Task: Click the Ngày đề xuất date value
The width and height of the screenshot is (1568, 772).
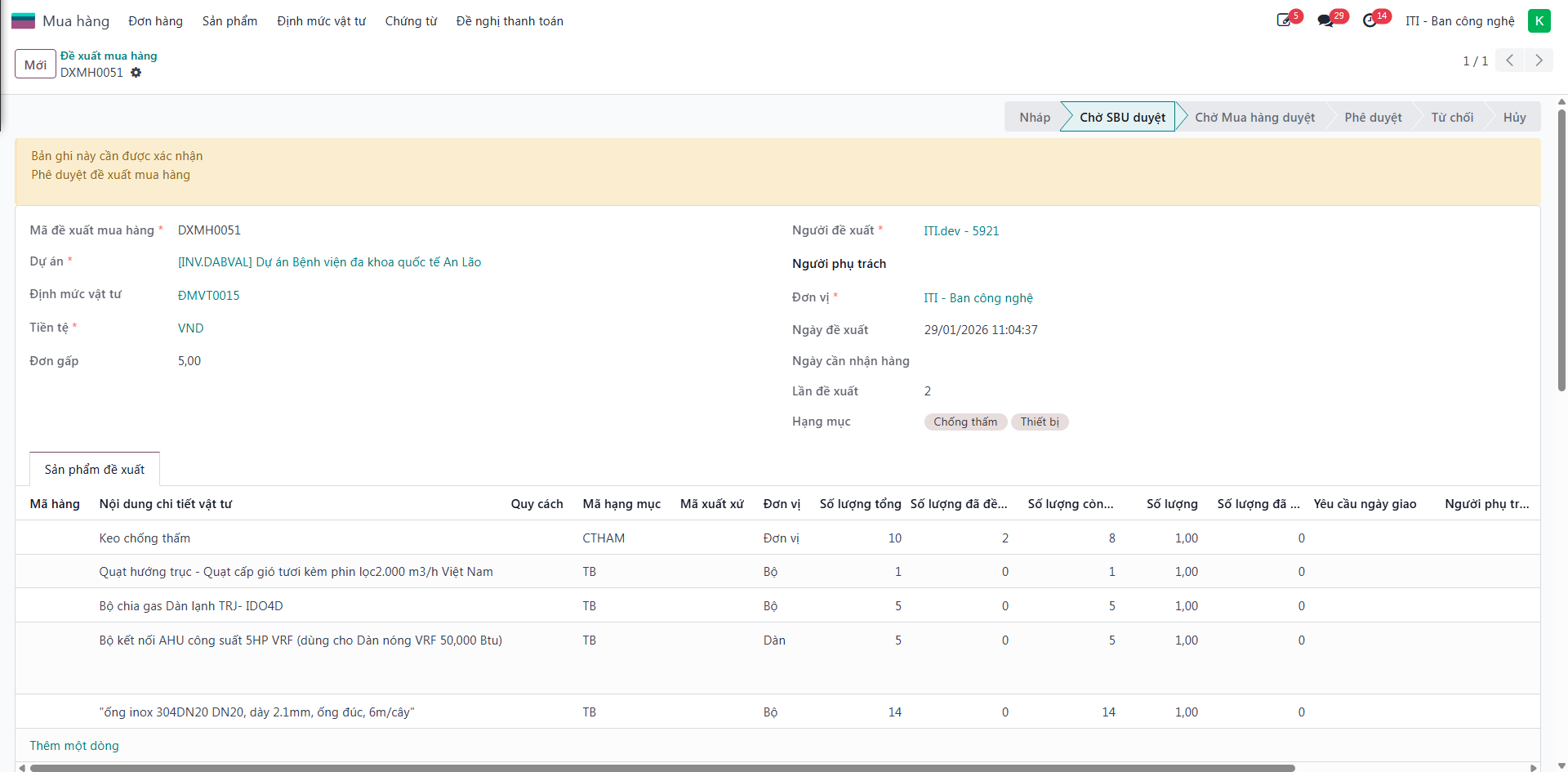Action: pyautogui.click(x=981, y=330)
